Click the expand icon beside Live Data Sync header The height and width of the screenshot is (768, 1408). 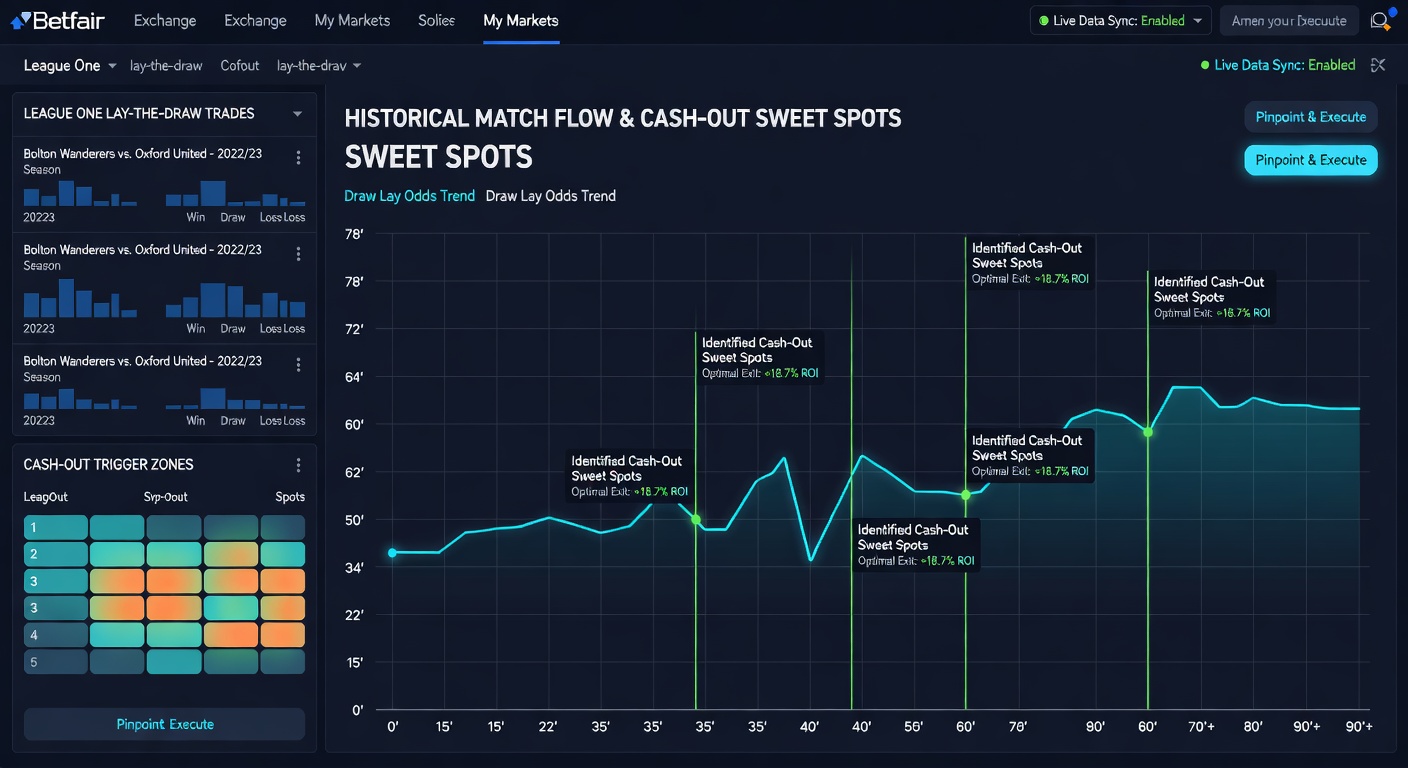[x=1378, y=65]
